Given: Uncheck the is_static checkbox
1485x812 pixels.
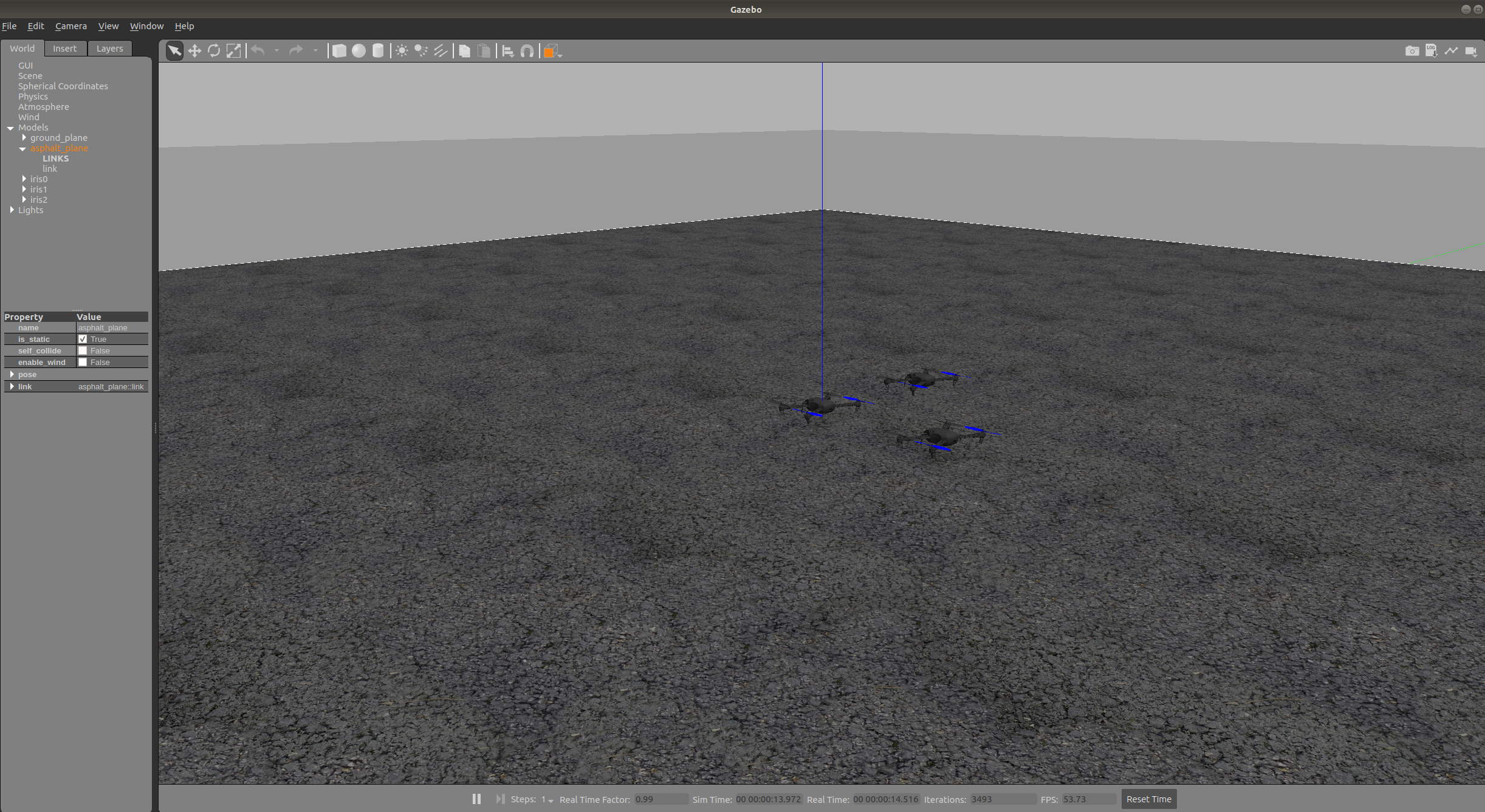Looking at the screenshot, I should 83,339.
